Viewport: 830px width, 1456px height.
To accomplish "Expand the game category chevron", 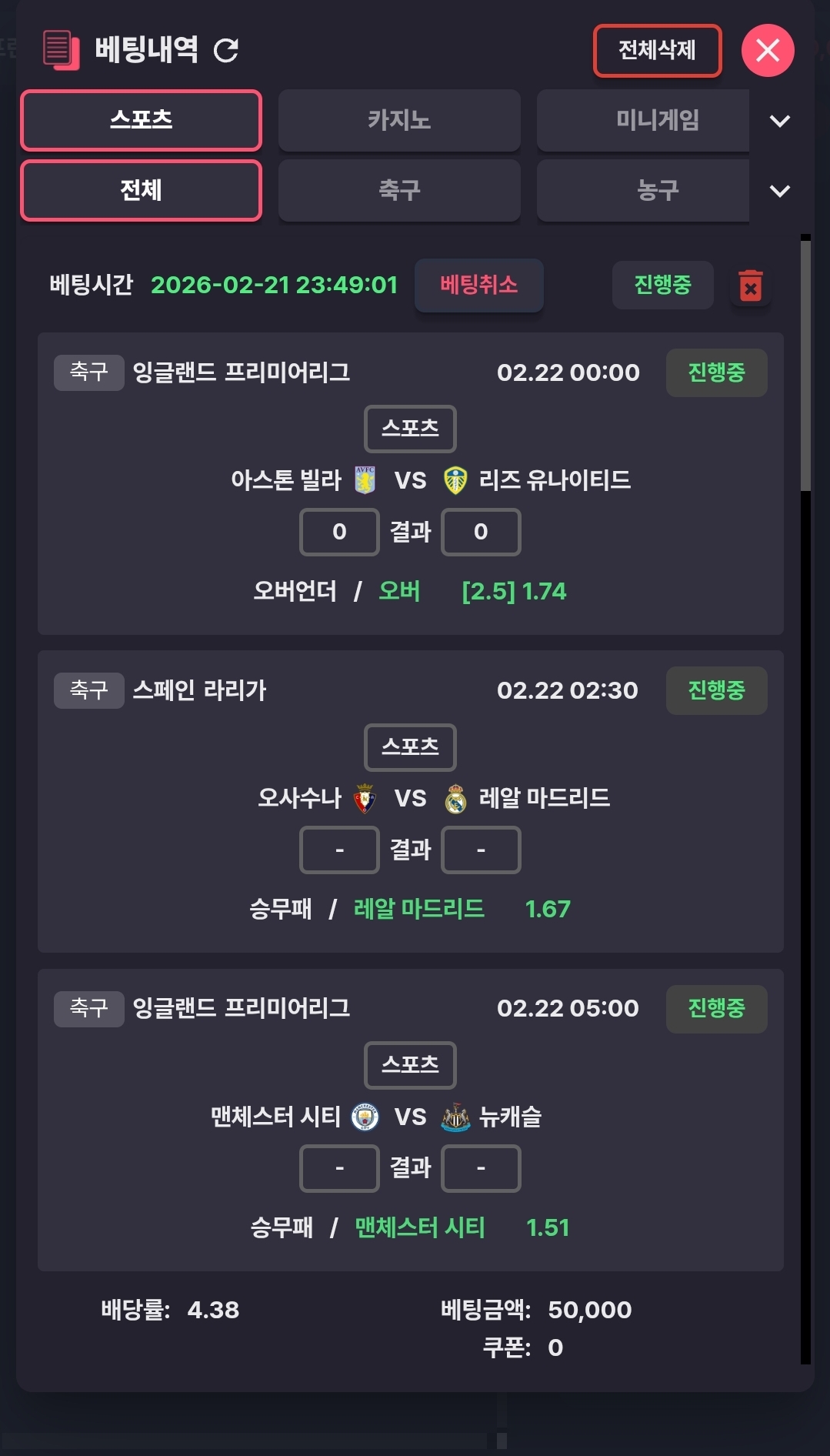I will (x=780, y=121).
